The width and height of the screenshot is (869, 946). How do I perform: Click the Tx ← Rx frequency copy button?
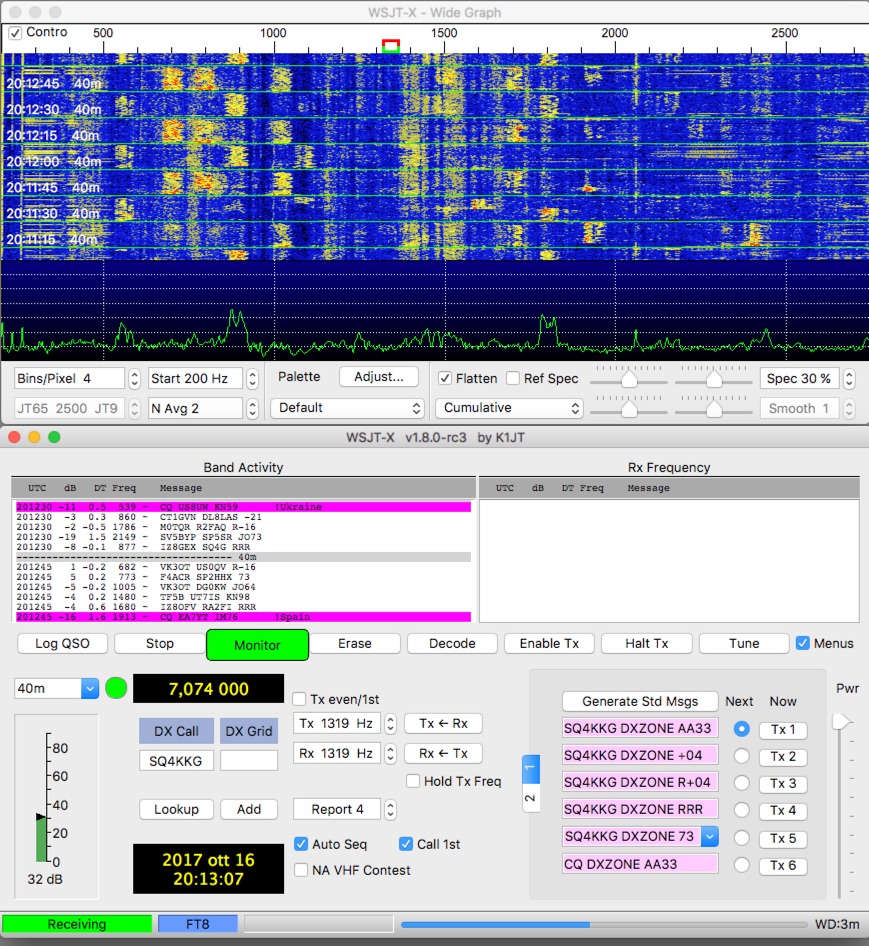tap(443, 724)
